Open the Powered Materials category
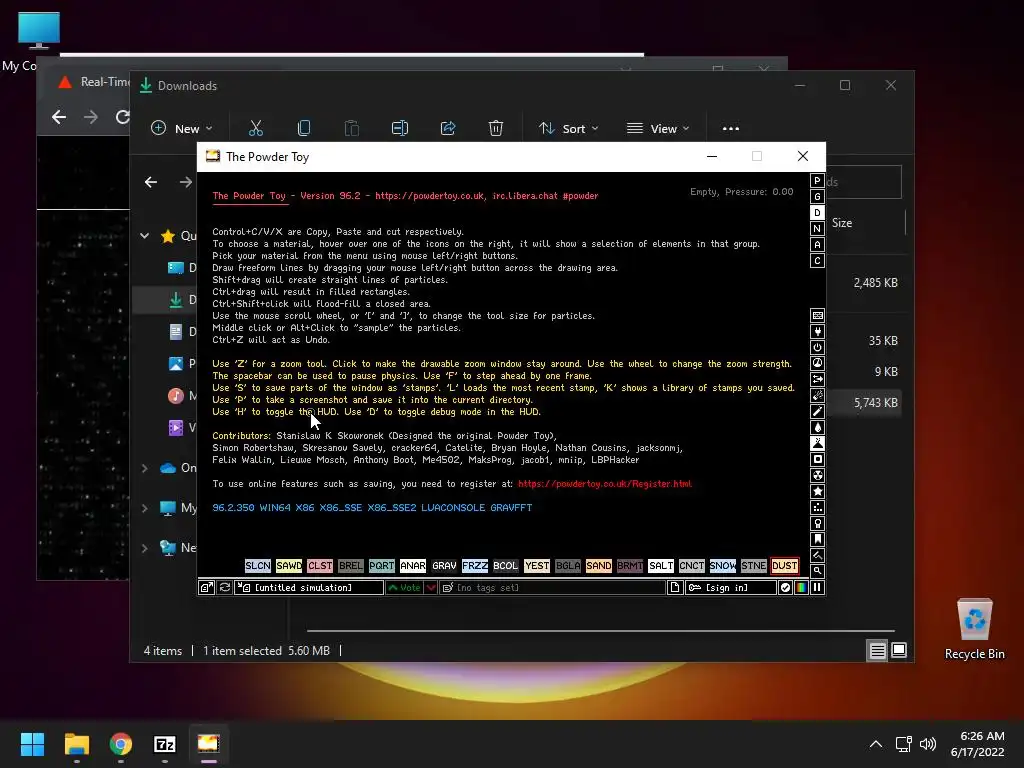This screenshot has width=1024, height=768. (817, 347)
